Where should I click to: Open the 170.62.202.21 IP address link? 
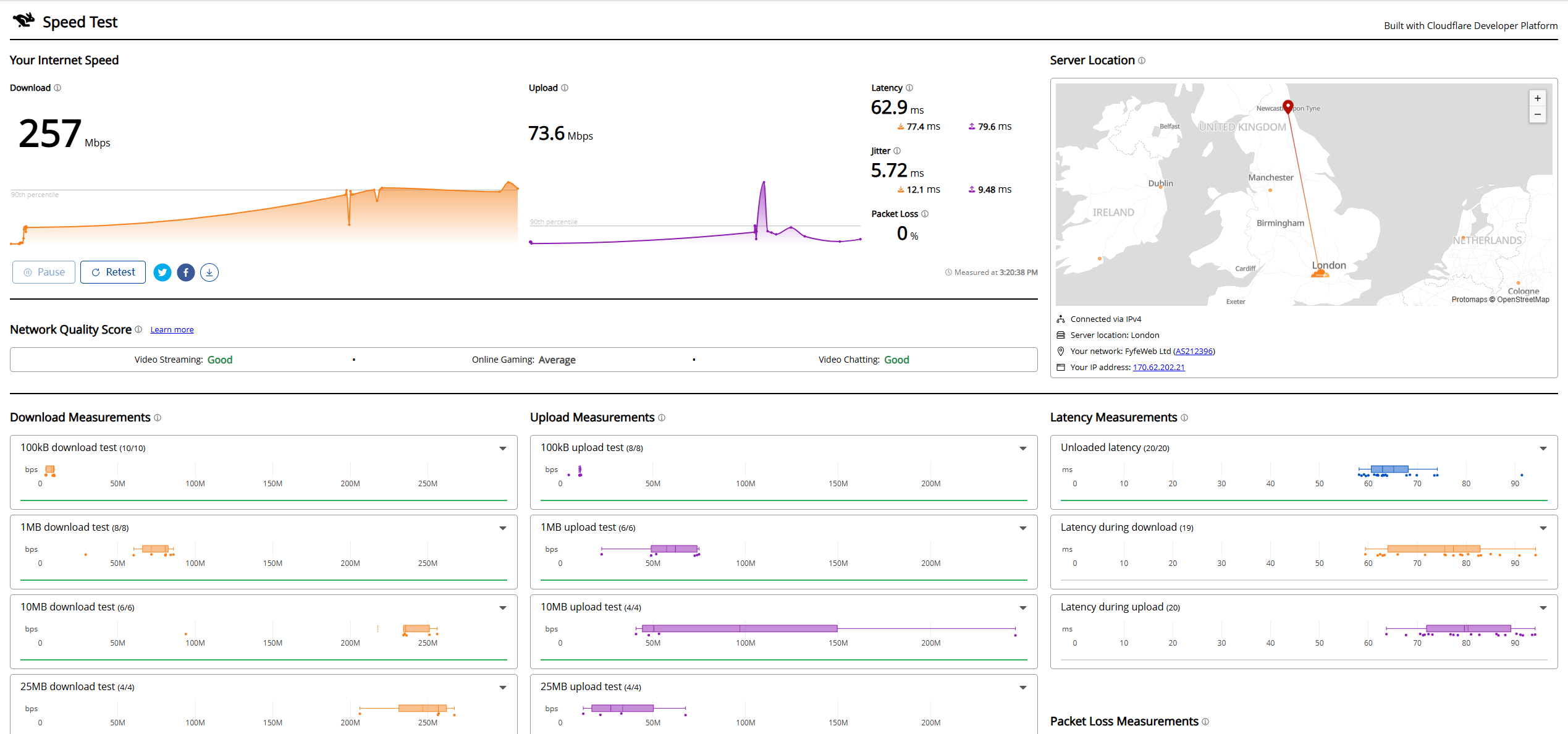coord(1158,368)
